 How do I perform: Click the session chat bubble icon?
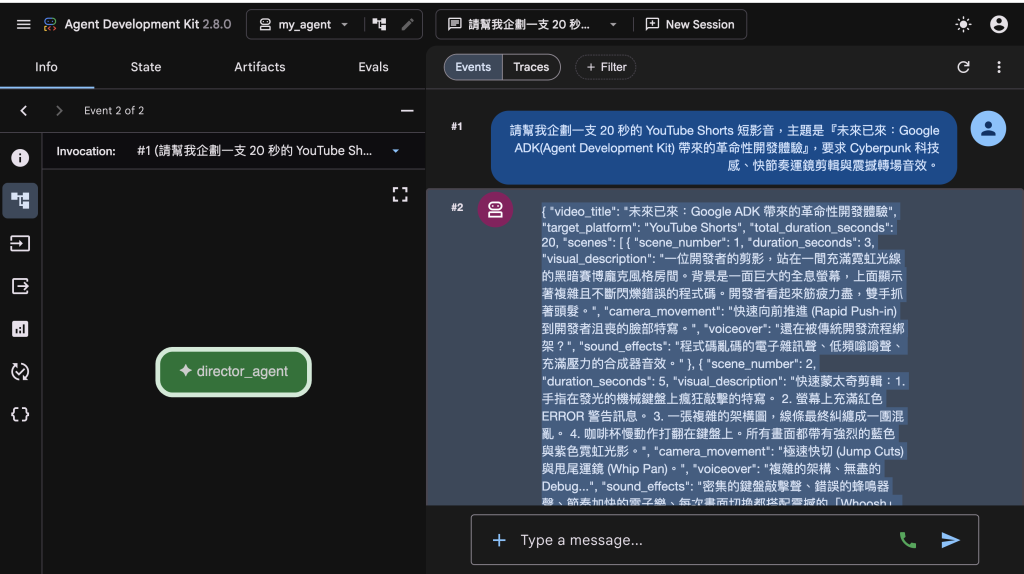click(455, 25)
